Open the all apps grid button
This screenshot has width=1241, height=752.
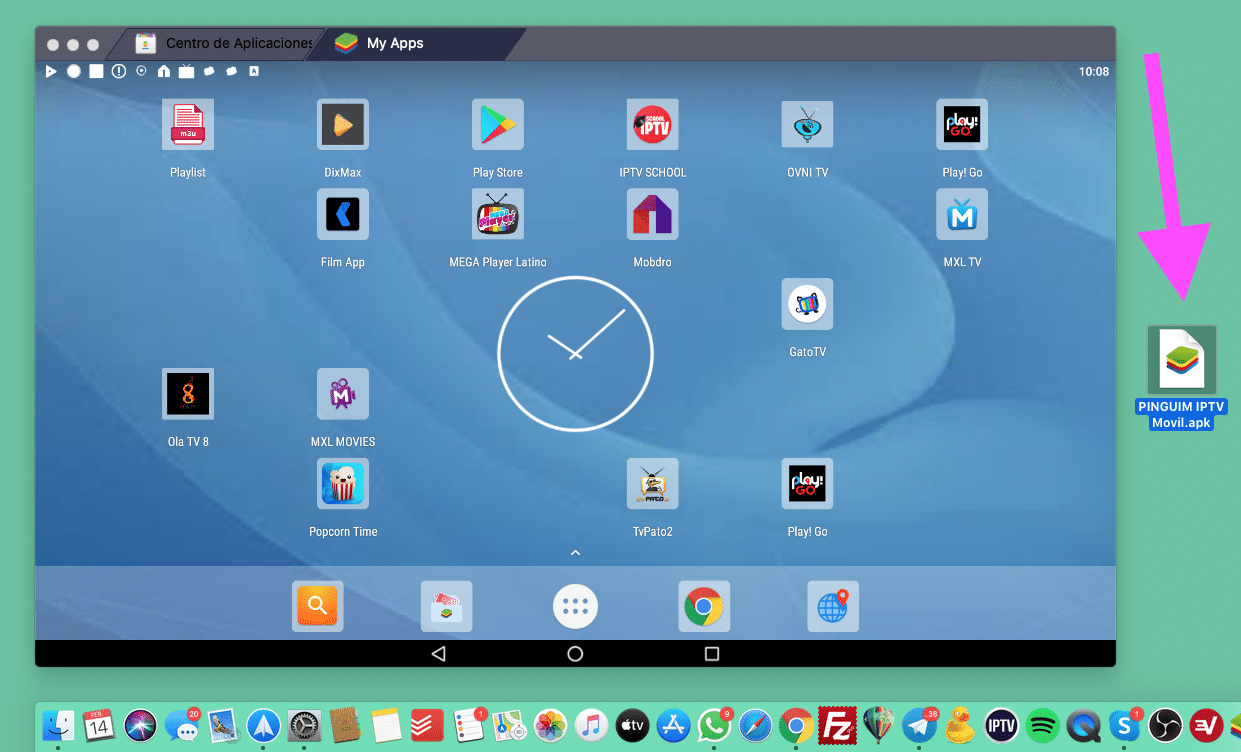[x=575, y=606]
